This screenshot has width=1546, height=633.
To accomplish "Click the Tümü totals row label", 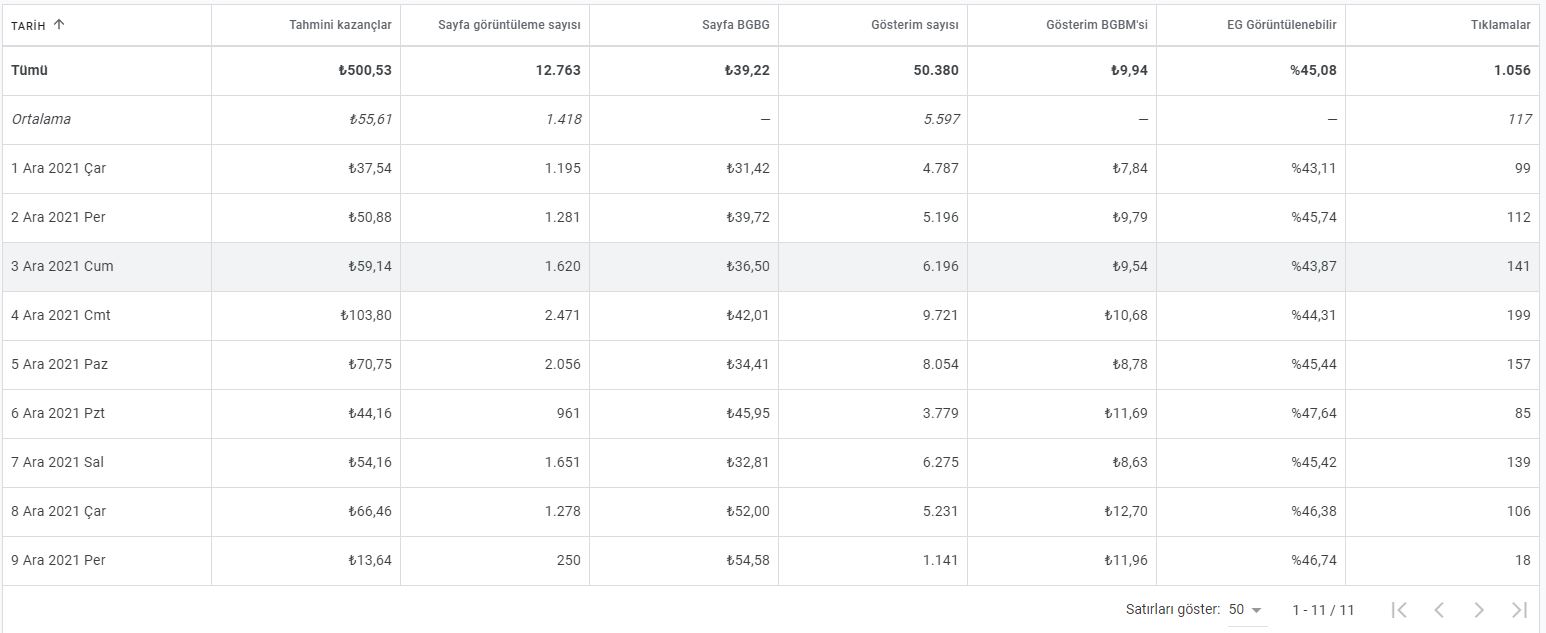I will (x=29, y=70).
